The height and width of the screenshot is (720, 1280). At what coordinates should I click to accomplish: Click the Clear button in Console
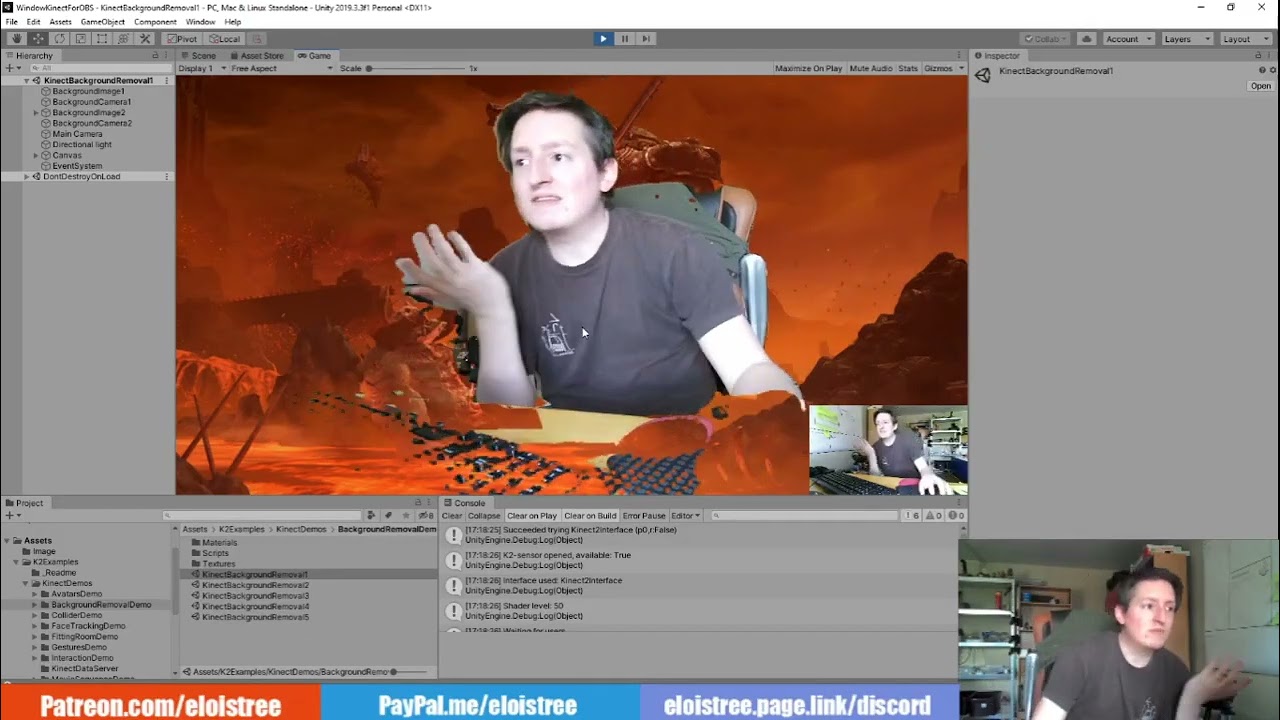tap(452, 516)
